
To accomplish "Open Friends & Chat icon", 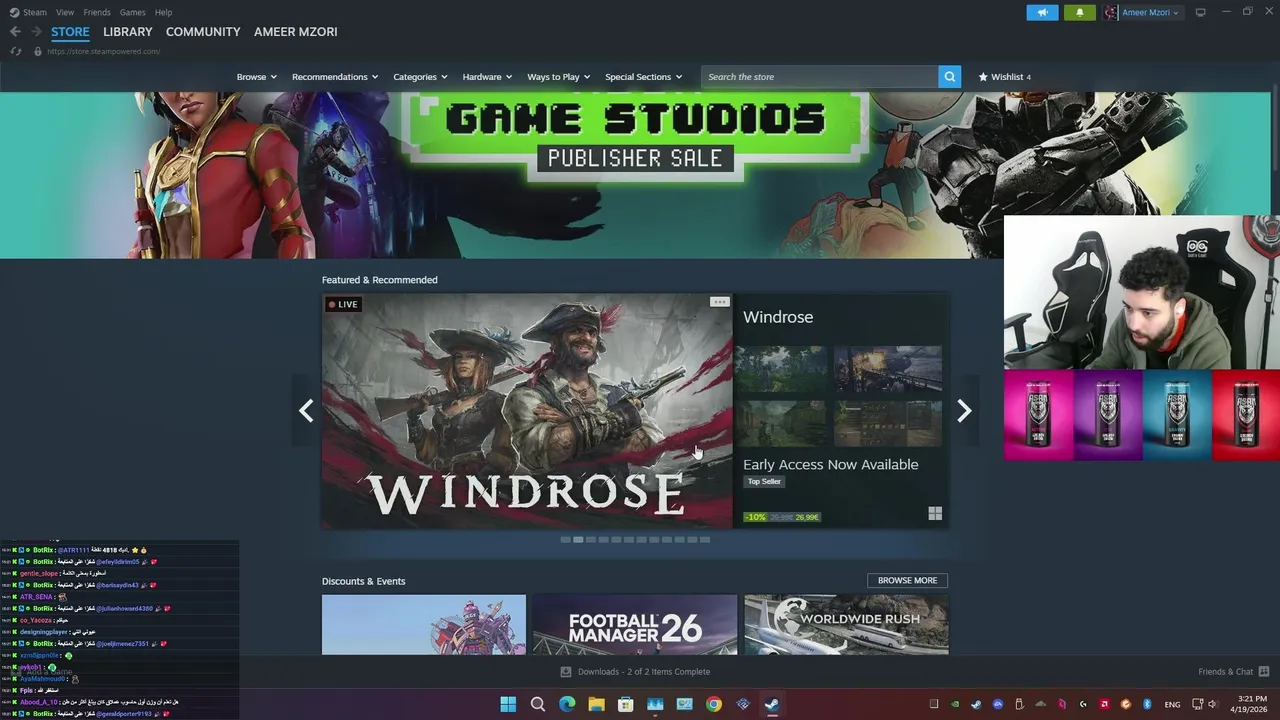I will [x=1264, y=671].
